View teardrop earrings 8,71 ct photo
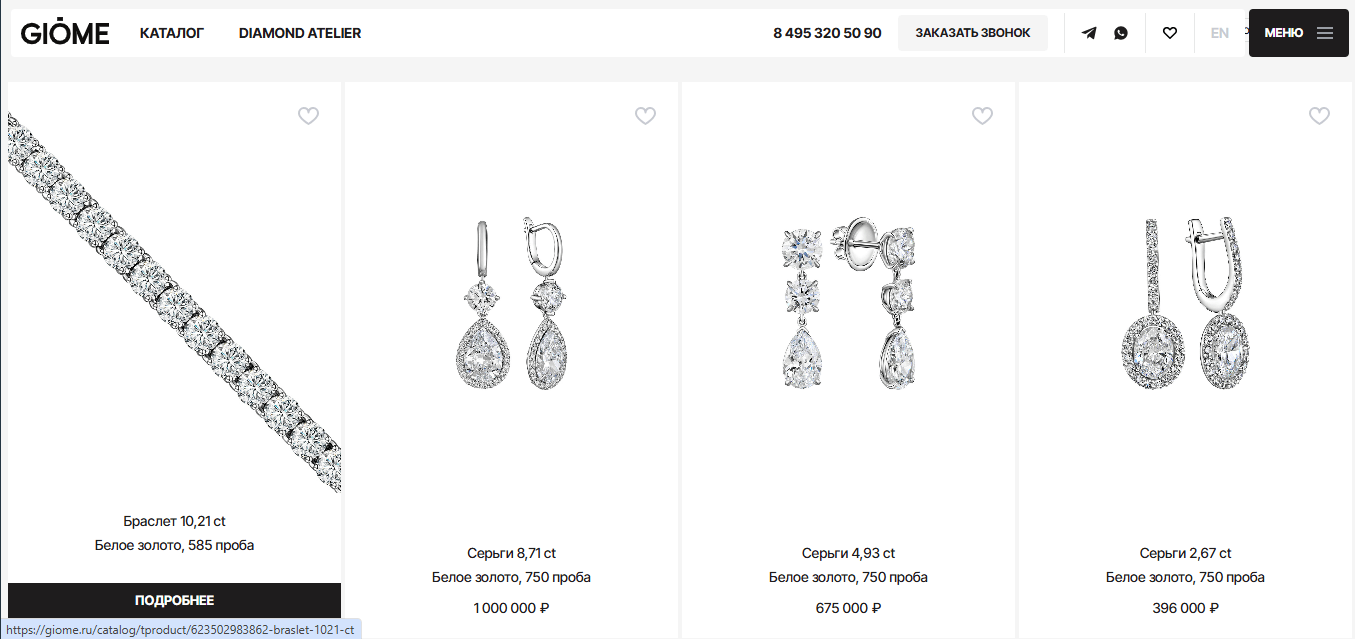 511,304
